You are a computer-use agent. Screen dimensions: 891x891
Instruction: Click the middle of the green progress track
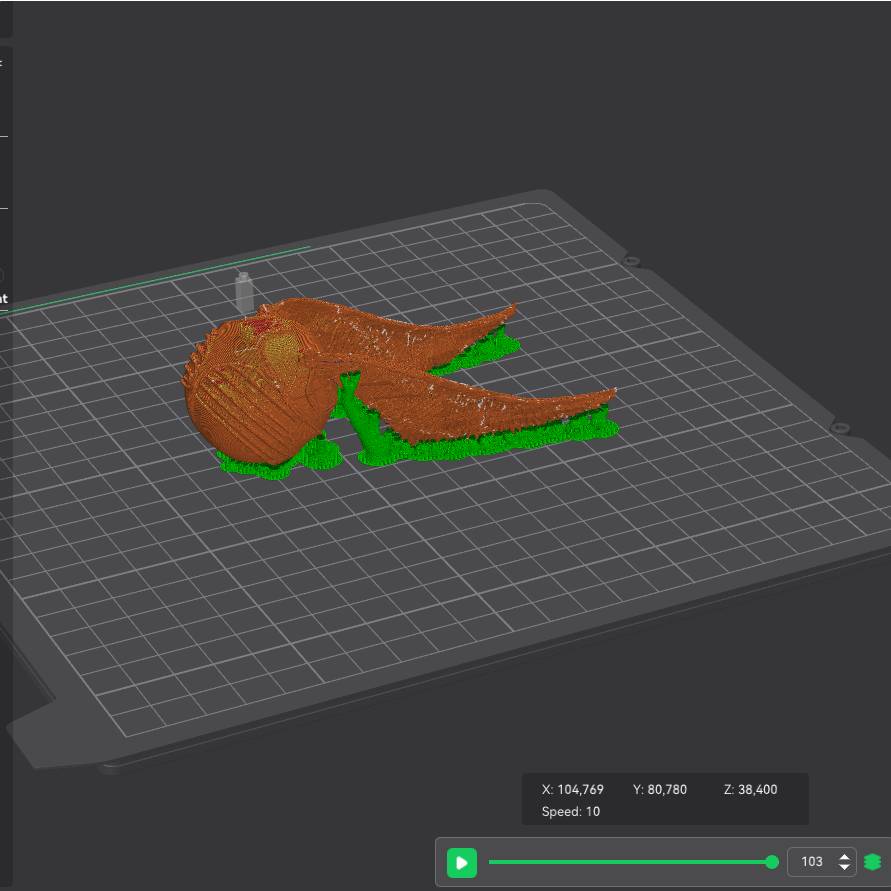pos(630,862)
